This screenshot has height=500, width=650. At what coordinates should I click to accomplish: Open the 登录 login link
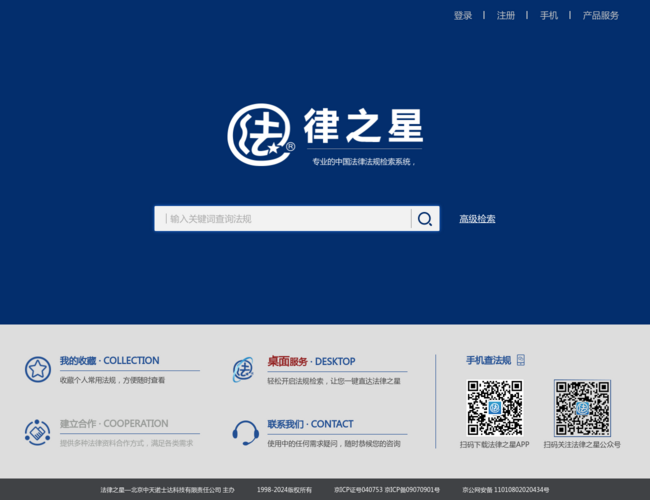(463, 15)
